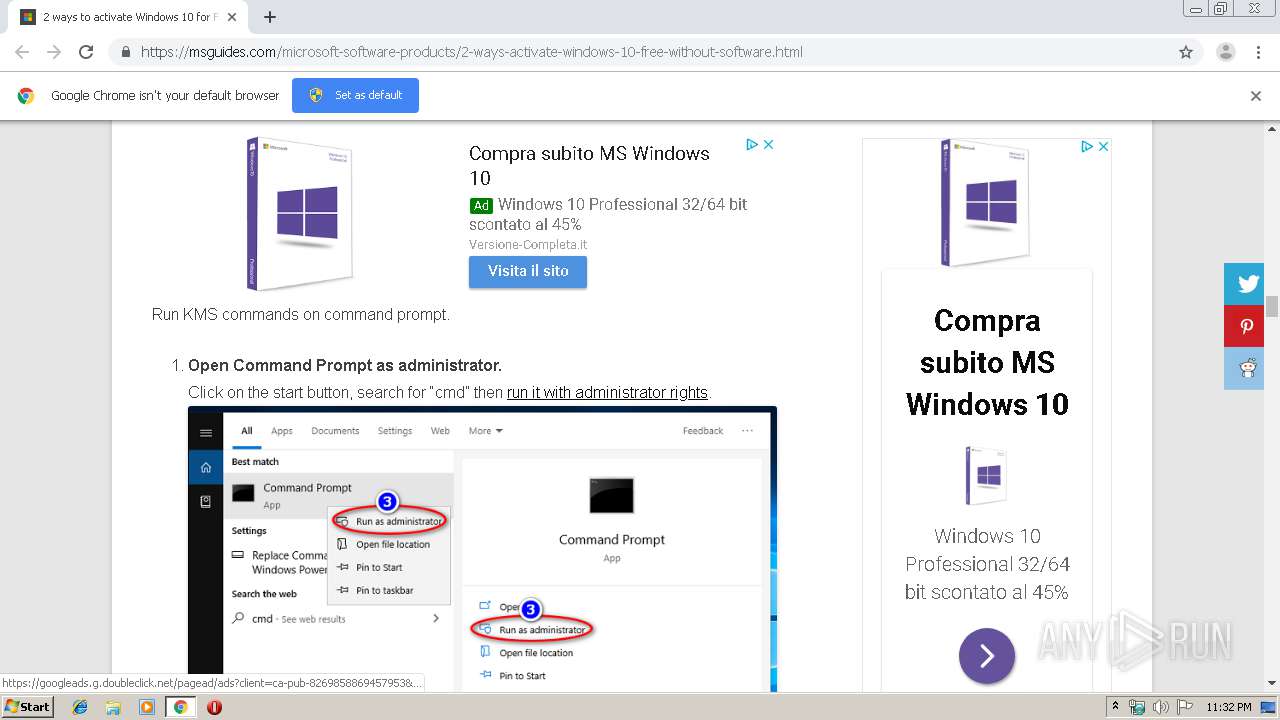Open the volume tray icon
Viewport: 1280px width, 720px height.
(x=1160, y=707)
